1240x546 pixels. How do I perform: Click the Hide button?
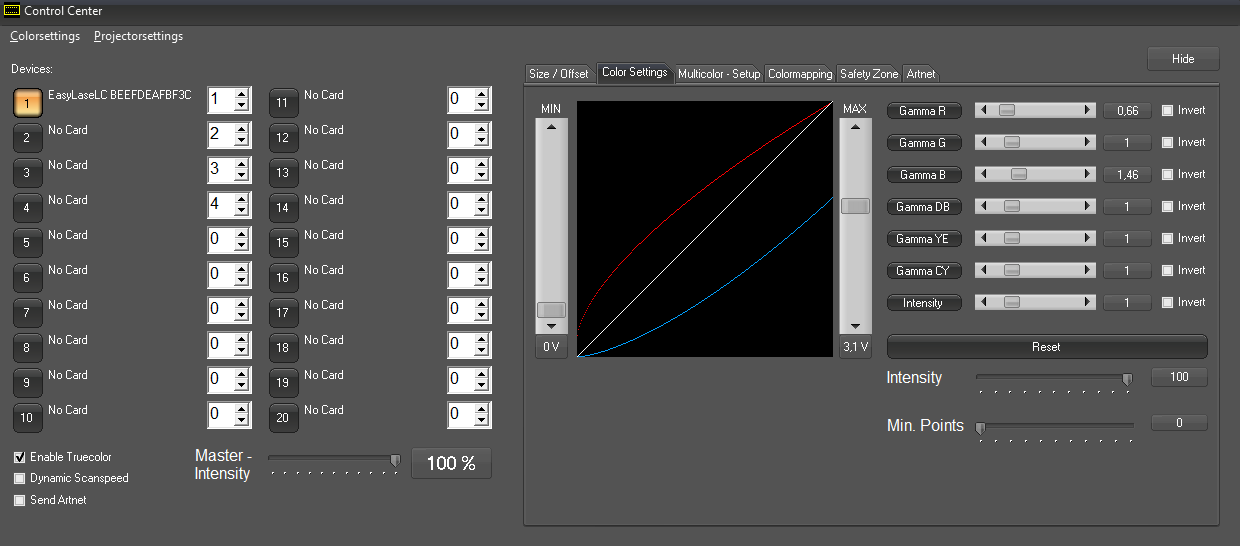1183,59
